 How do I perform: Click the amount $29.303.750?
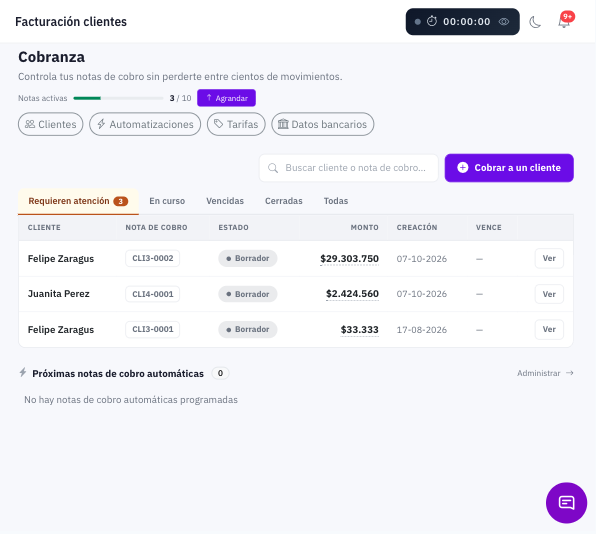(x=349, y=259)
